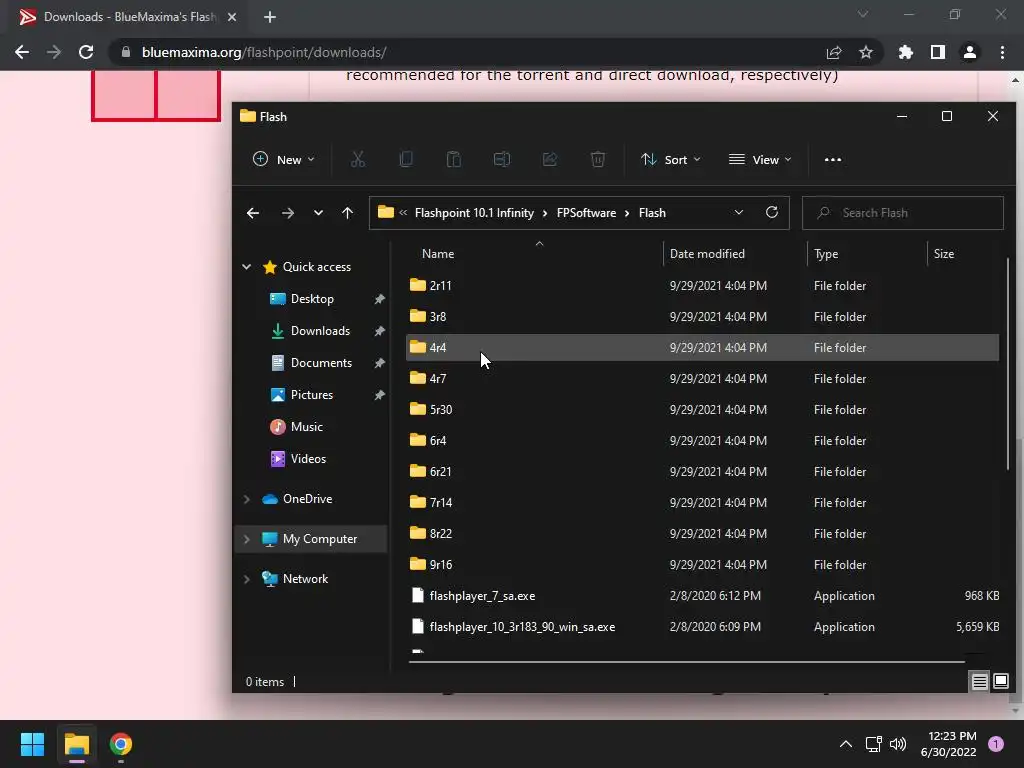Select the 5r30 folder
This screenshot has height=768, width=1024.
click(x=702, y=409)
